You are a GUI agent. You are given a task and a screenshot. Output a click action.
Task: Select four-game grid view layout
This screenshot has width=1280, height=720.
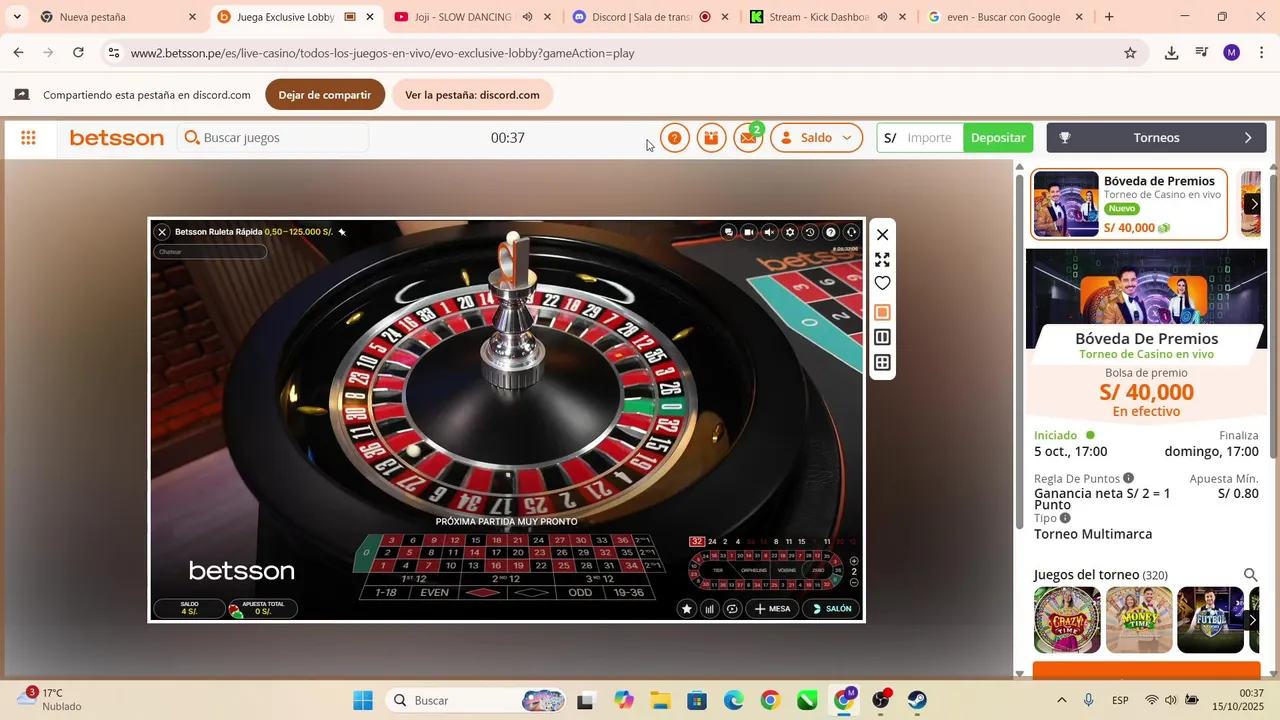tap(882, 362)
